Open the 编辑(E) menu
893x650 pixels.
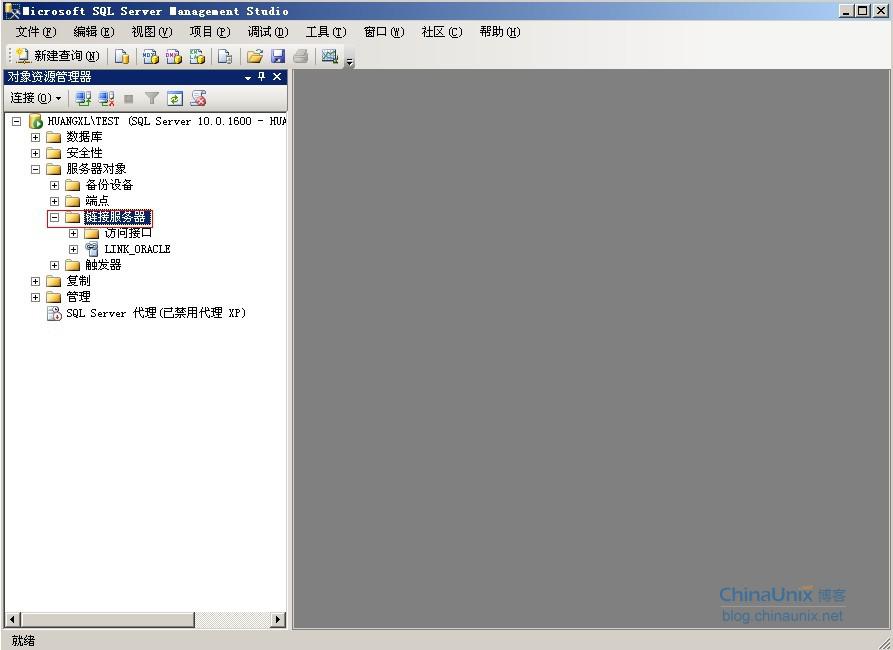pyautogui.click(x=93, y=32)
